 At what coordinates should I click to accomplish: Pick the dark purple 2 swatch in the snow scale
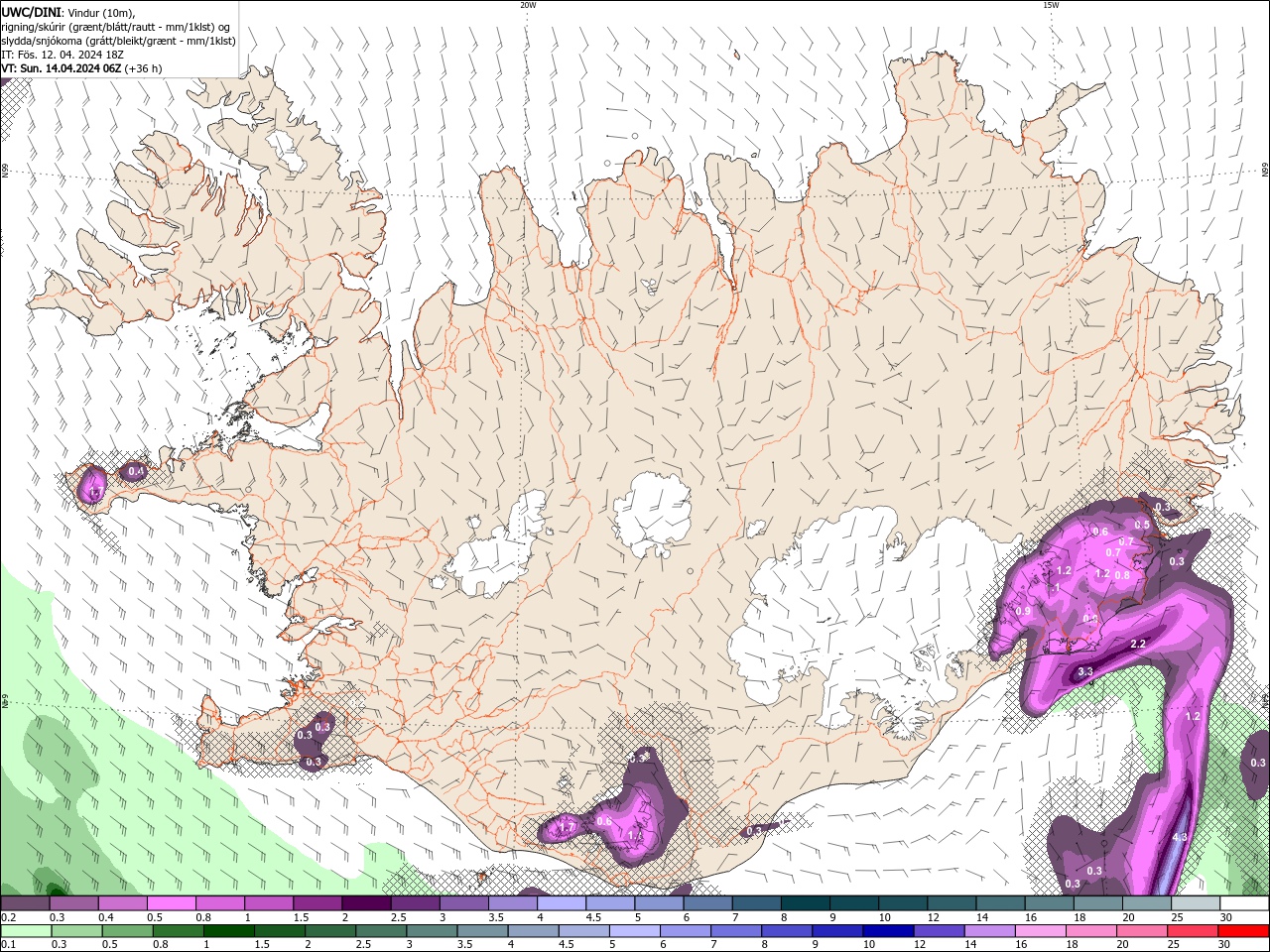366,903
